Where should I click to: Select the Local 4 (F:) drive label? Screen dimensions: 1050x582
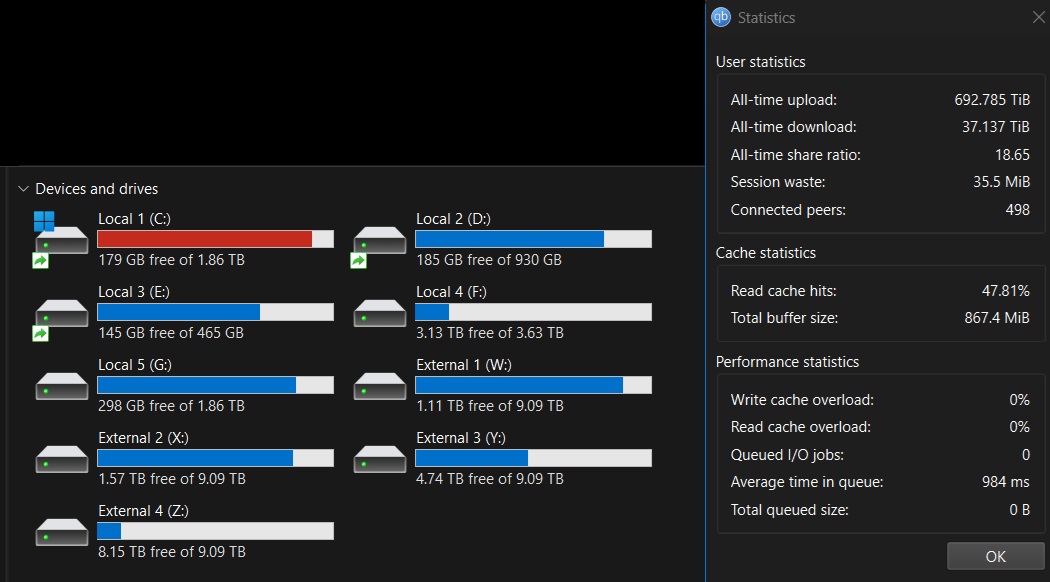click(x=451, y=292)
